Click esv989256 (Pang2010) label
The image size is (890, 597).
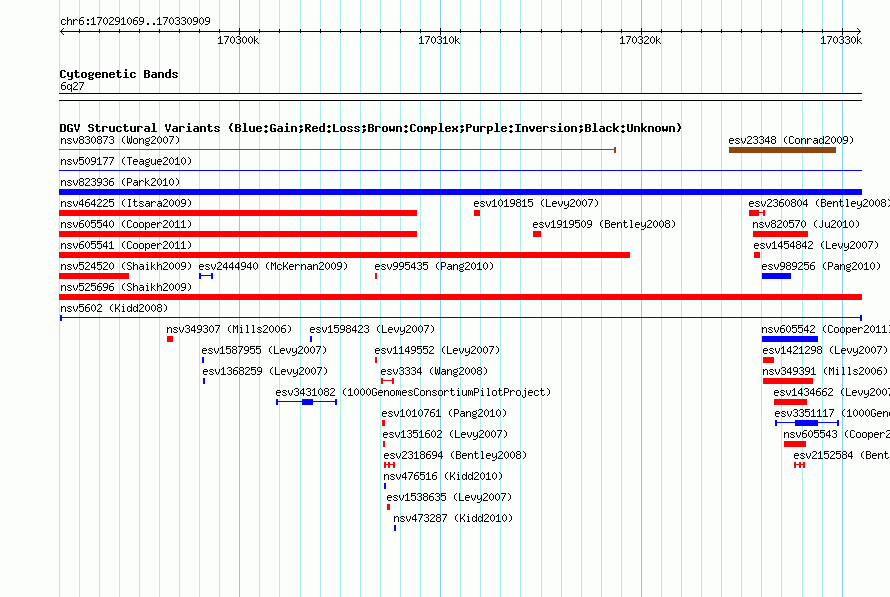pyautogui.click(x=821, y=266)
